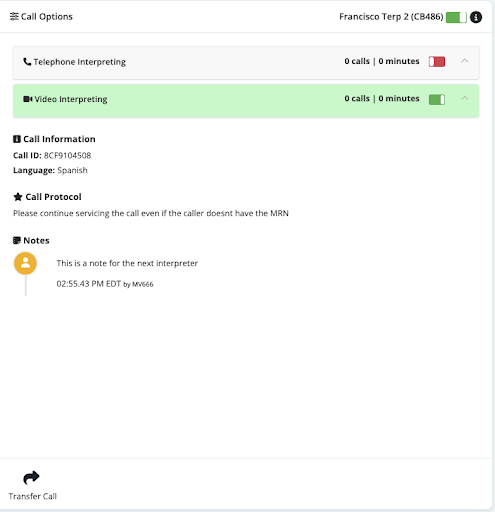Click the note for the next interpreter

127,263
